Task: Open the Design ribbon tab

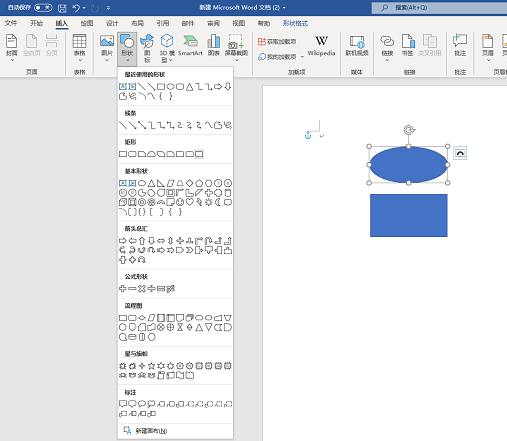Action: coord(112,23)
